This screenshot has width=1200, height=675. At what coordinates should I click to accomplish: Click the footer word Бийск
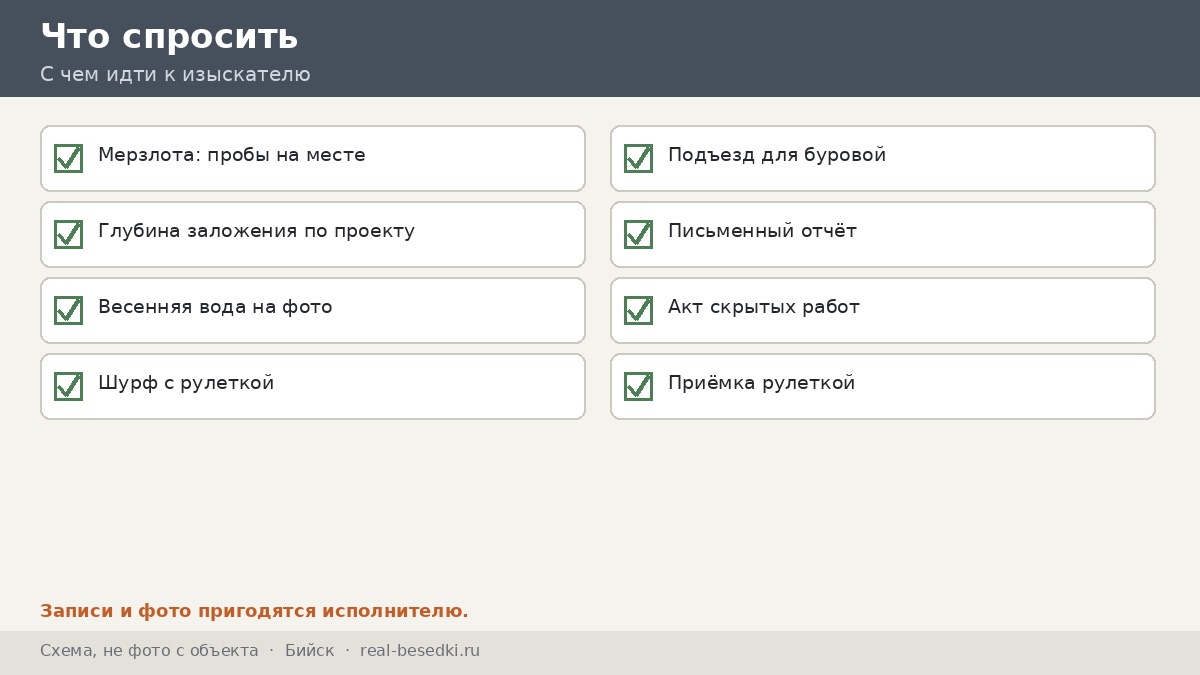point(310,651)
